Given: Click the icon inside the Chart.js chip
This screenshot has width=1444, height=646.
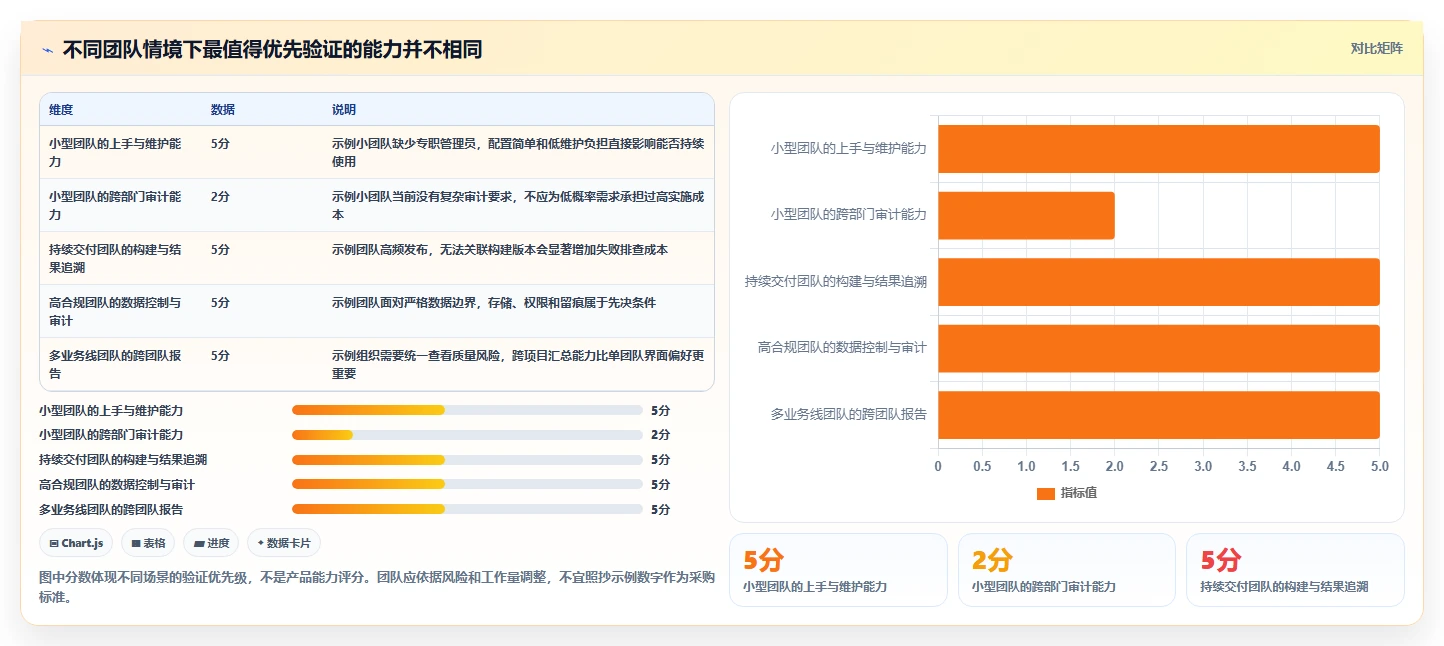Looking at the screenshot, I should click(x=54, y=543).
